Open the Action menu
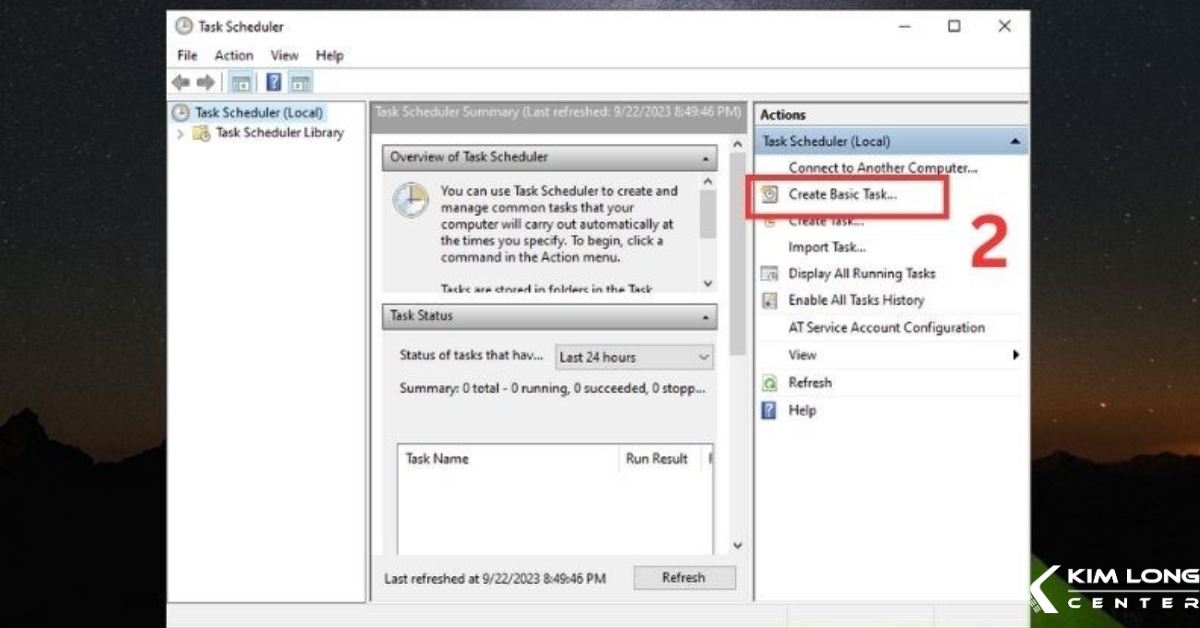This screenshot has width=1200, height=628. click(233, 55)
